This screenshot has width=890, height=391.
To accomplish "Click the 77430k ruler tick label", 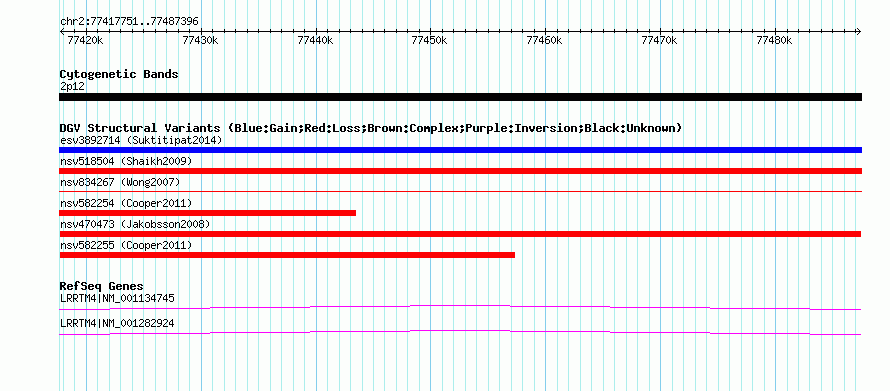I will coord(201,40).
